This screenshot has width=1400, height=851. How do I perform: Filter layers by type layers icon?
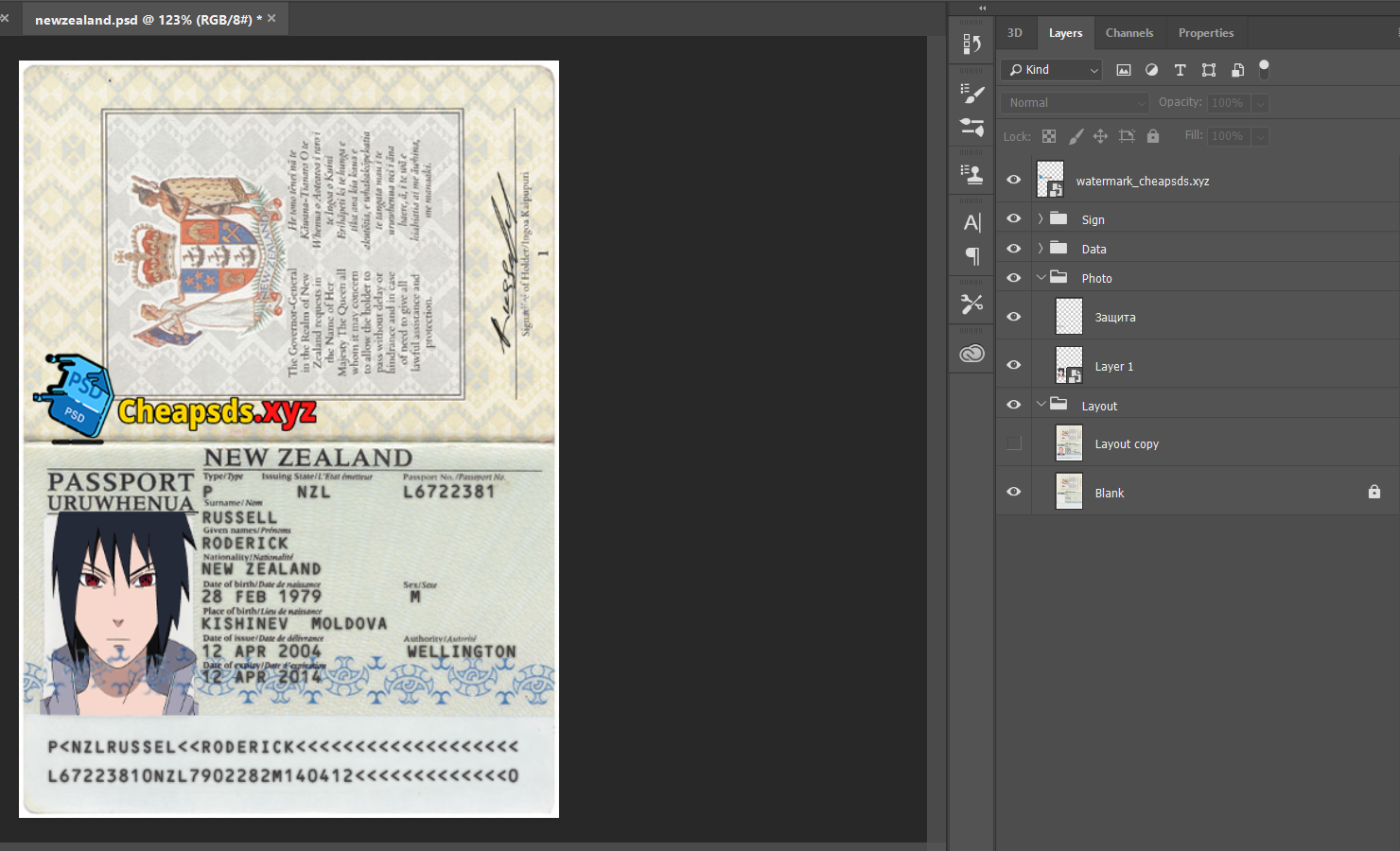(1180, 70)
